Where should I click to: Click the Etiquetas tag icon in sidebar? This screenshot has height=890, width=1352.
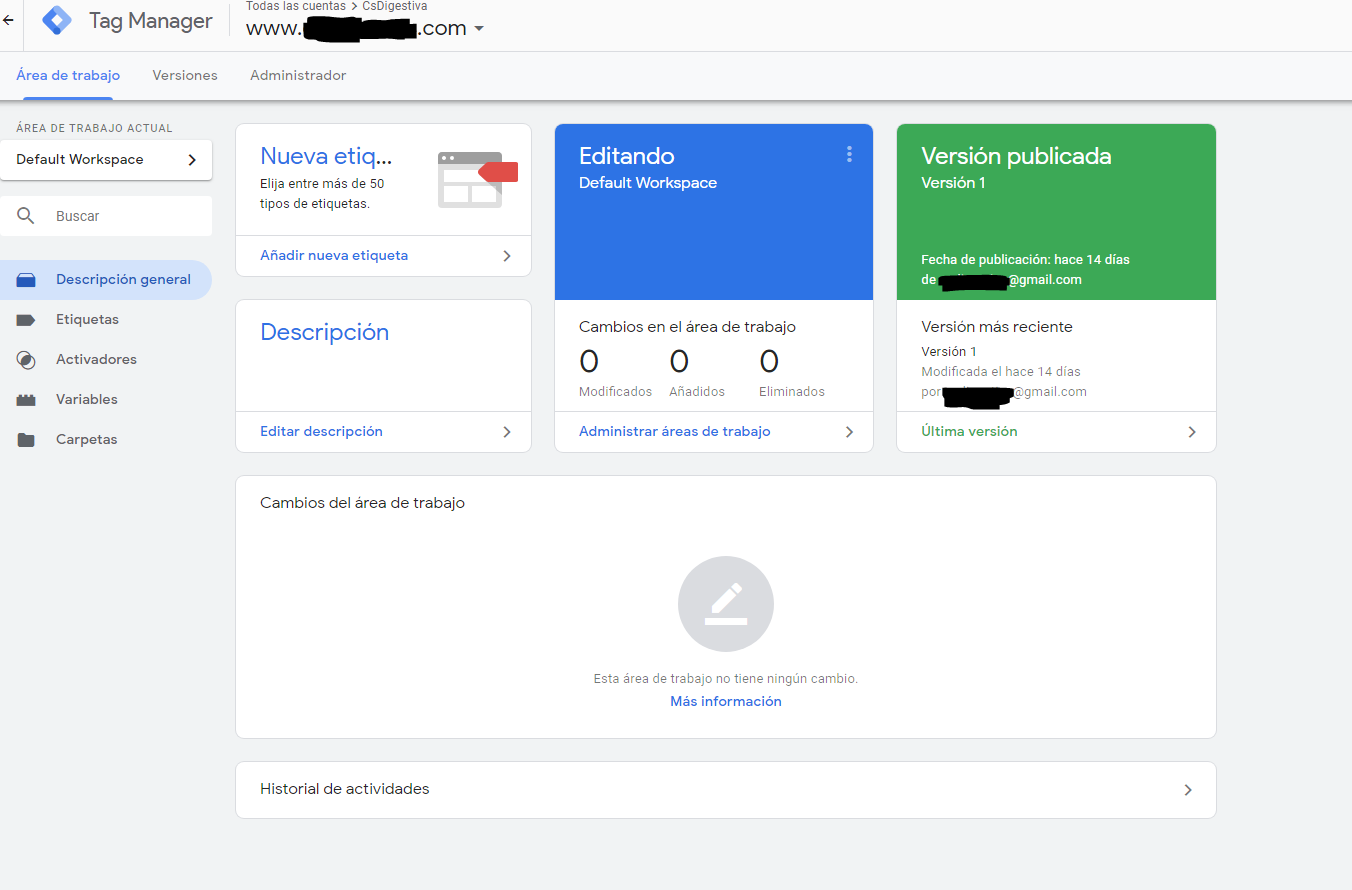(26, 320)
